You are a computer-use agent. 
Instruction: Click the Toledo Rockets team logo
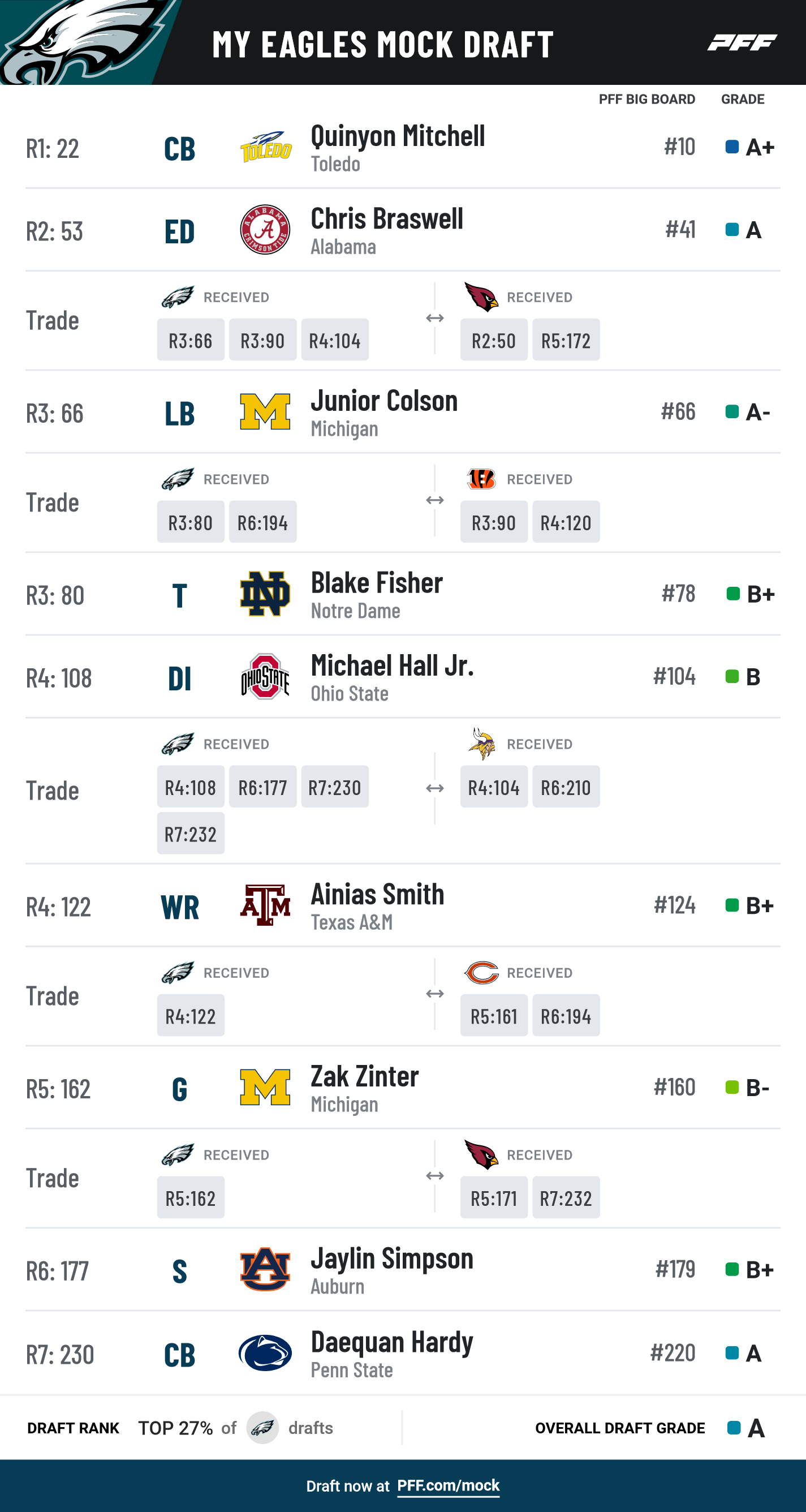pyautogui.click(x=266, y=147)
